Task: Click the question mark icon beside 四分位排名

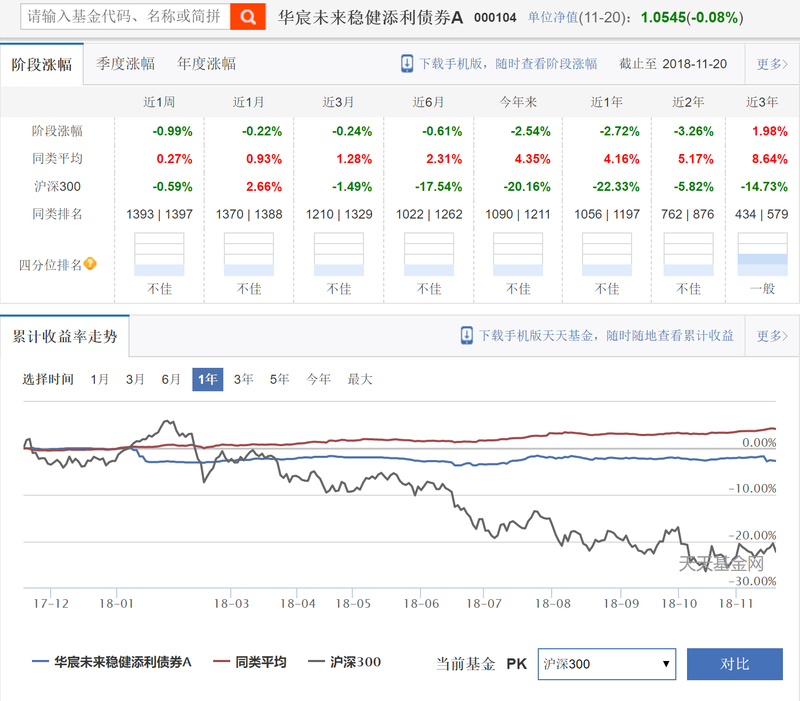Action: click(x=90, y=264)
